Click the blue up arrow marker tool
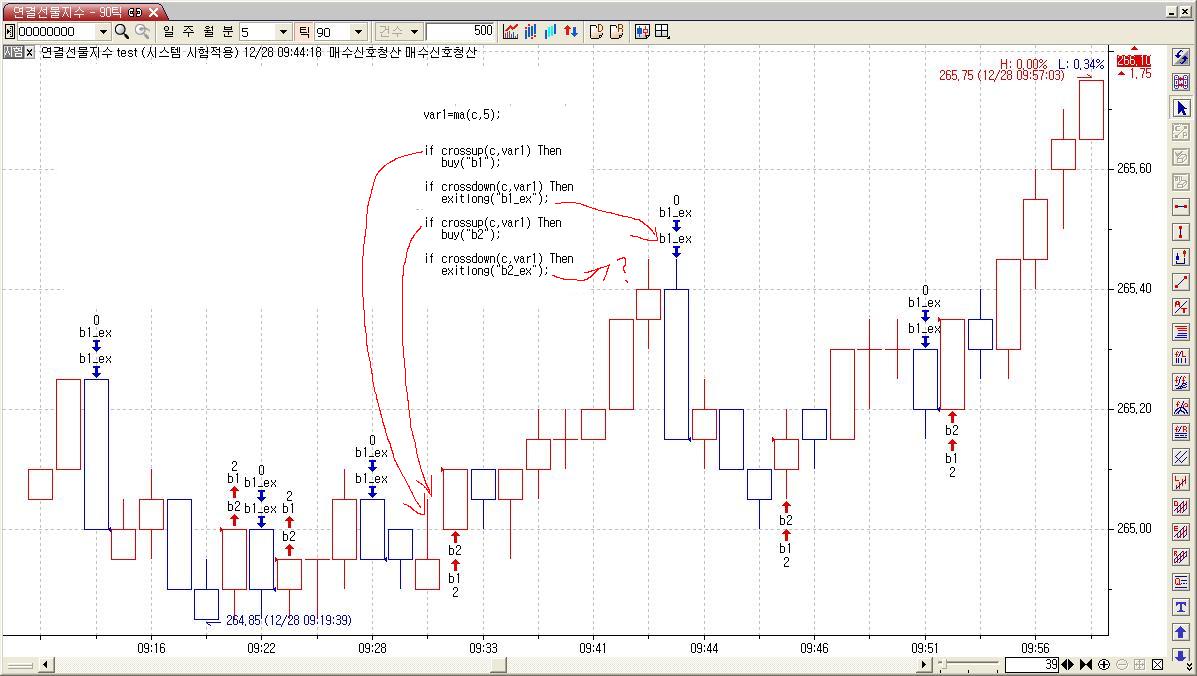Image resolution: width=1197 pixels, height=676 pixels. coord(1181,632)
